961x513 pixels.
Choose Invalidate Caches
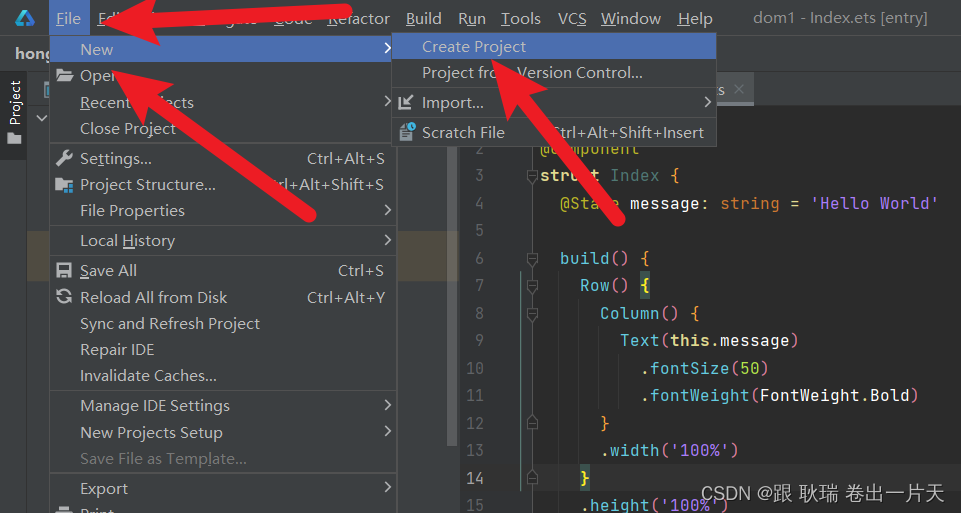tap(223, 376)
